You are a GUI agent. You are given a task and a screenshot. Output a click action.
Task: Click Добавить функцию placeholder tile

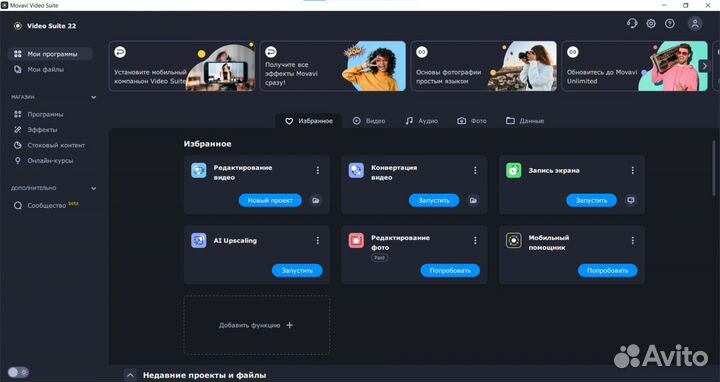pos(257,325)
